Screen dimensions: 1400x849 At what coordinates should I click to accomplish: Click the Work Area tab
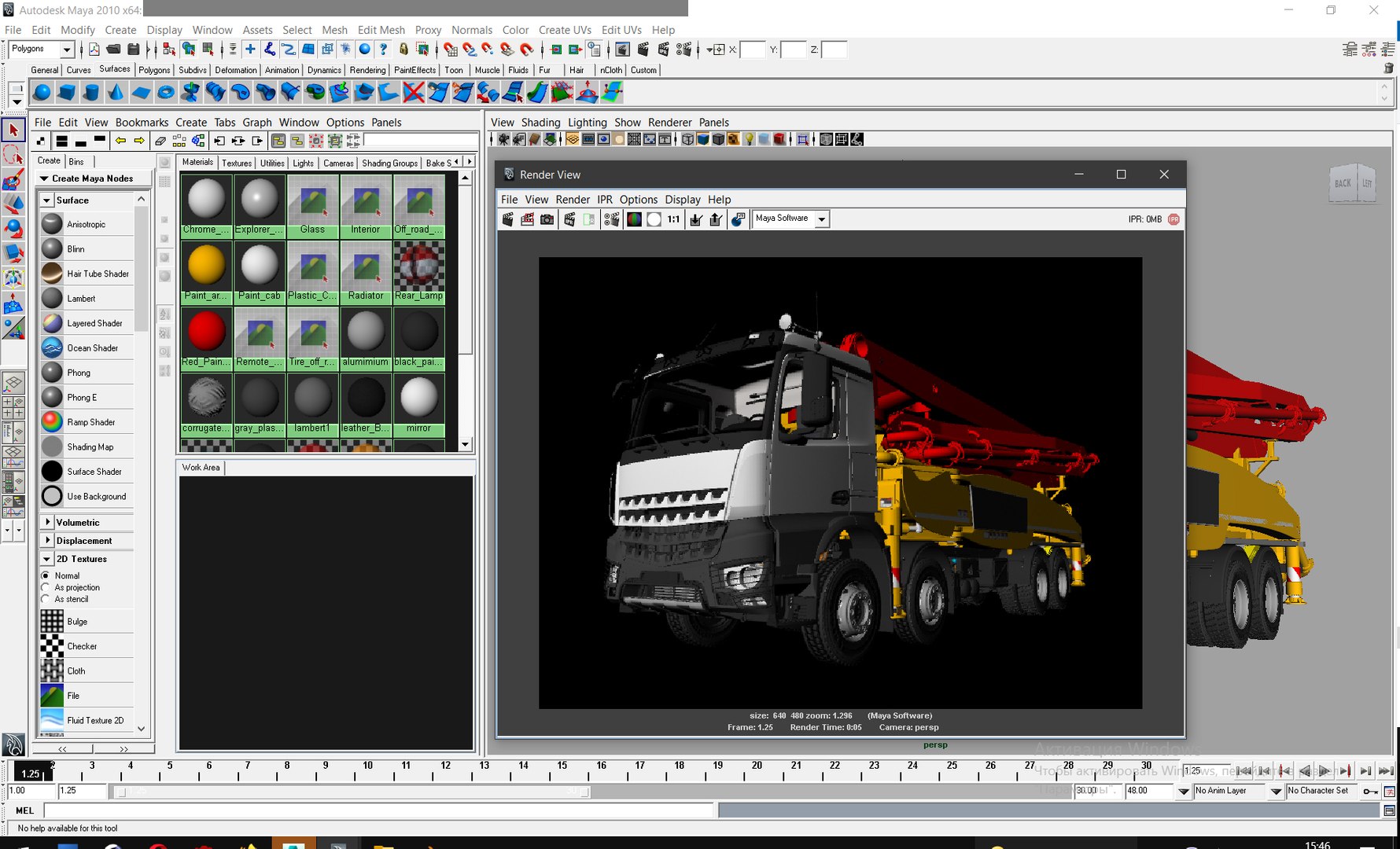click(x=201, y=467)
